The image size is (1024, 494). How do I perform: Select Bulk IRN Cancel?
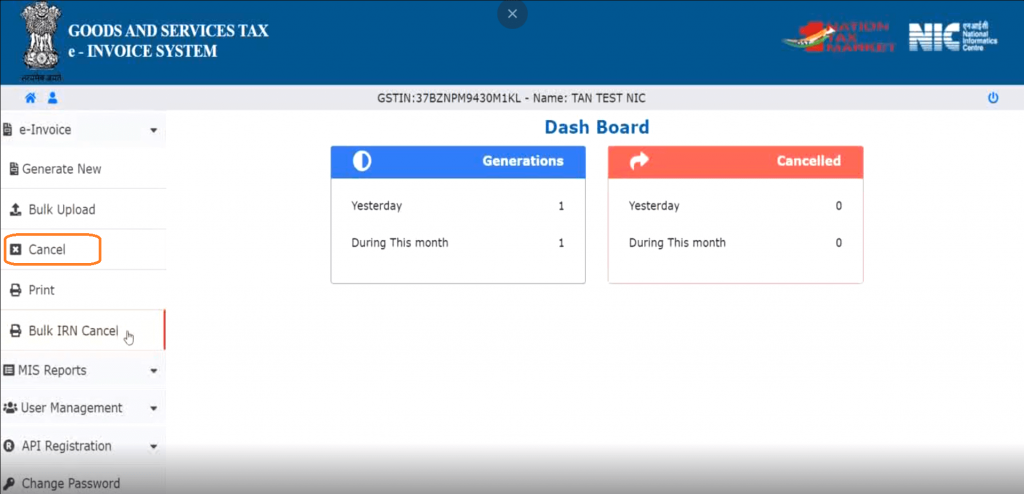73,331
